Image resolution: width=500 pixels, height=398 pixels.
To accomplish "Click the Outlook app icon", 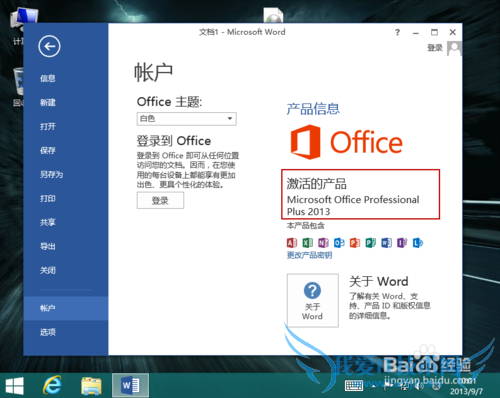I will pyautogui.click(x=339, y=243).
